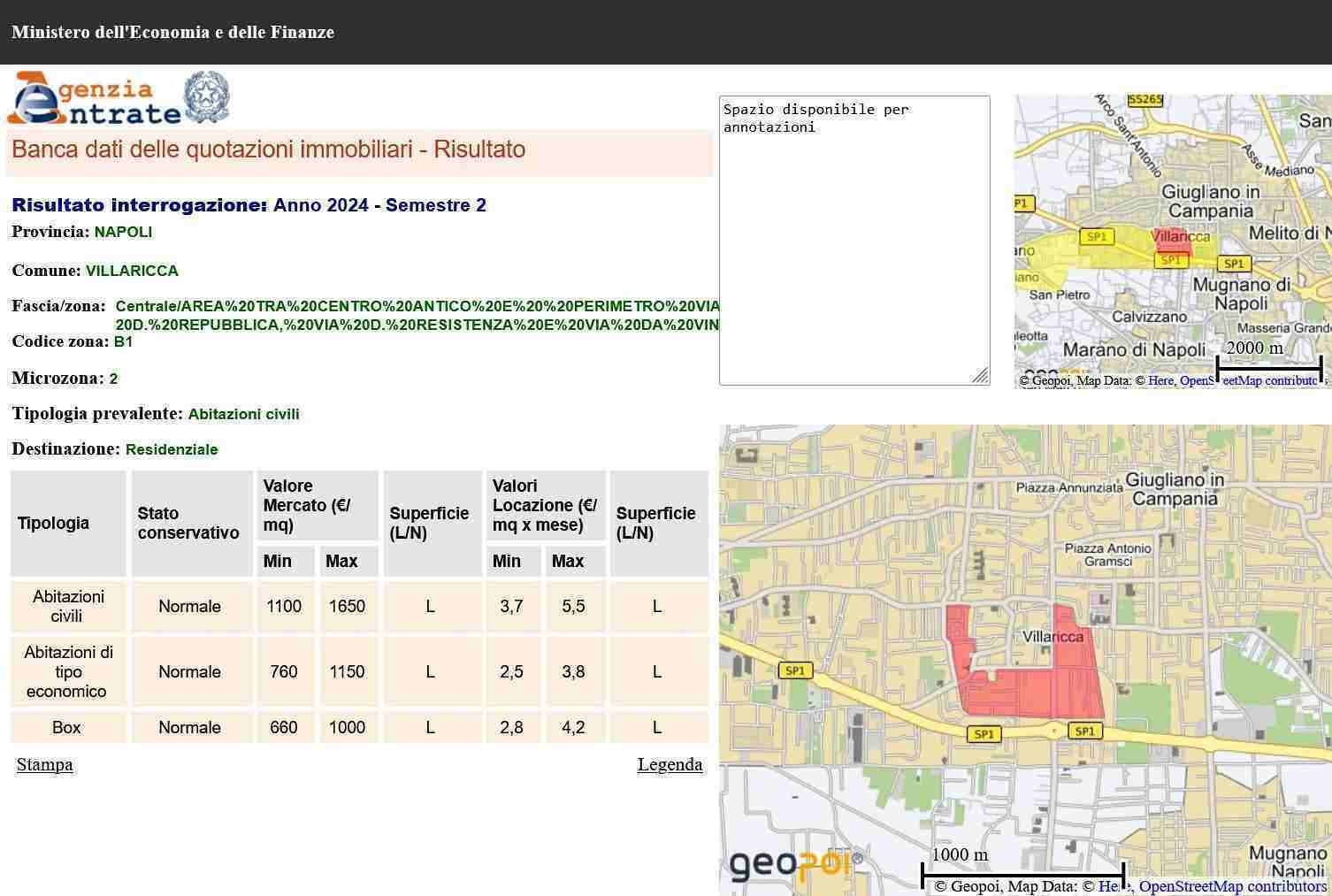This screenshot has width=1332, height=896.
Task: Click the Agenzia Entrate logo
Action: coord(93,99)
